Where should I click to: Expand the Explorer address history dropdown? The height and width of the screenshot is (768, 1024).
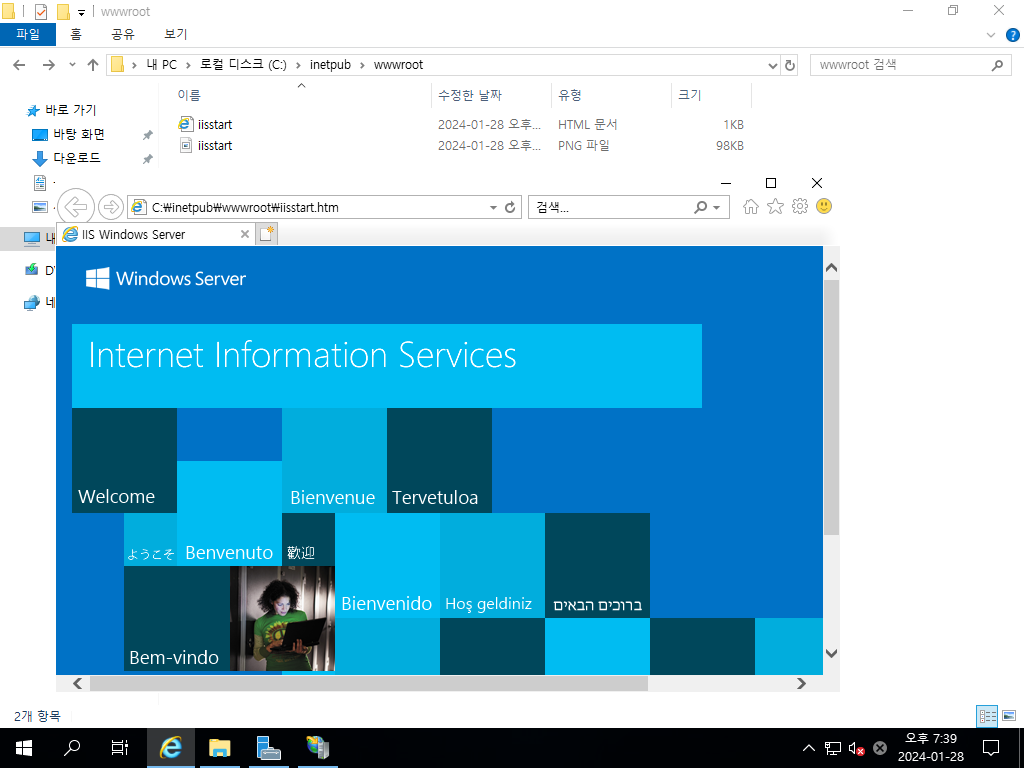(773, 65)
